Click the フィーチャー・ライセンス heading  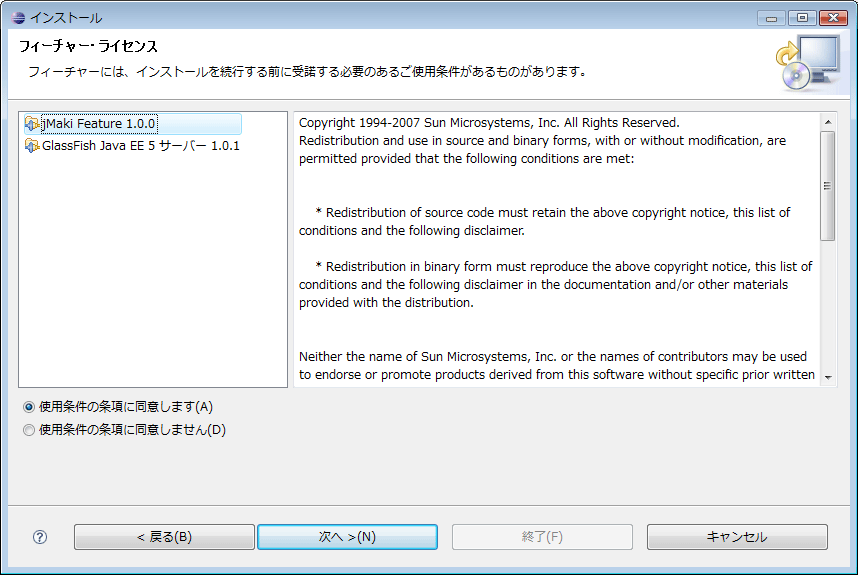point(89,46)
